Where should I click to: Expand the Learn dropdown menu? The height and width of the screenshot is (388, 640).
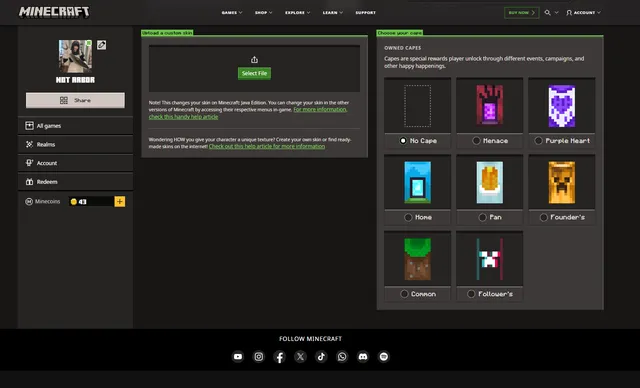(x=333, y=13)
